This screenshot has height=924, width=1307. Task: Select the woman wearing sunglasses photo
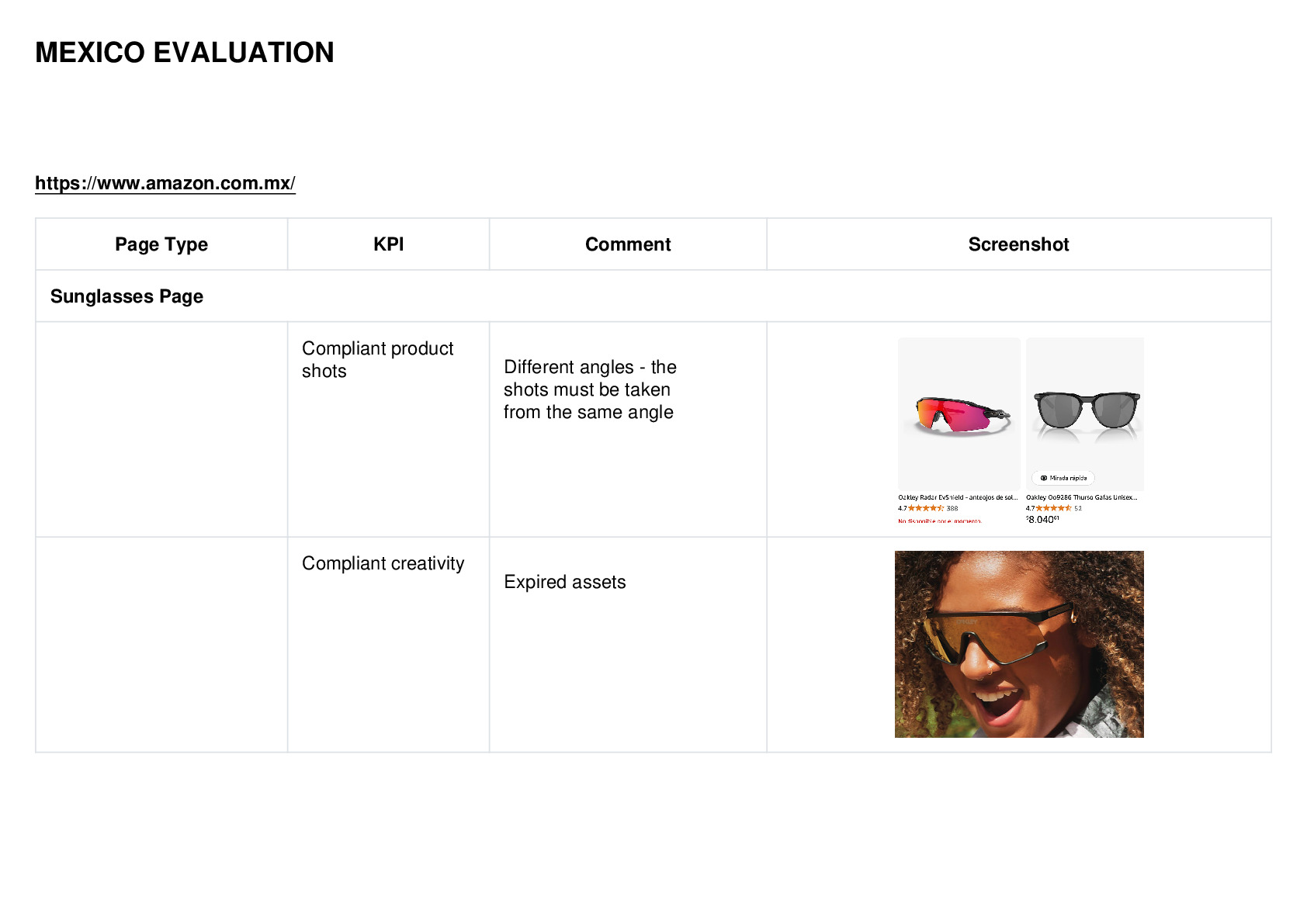[x=1019, y=644]
